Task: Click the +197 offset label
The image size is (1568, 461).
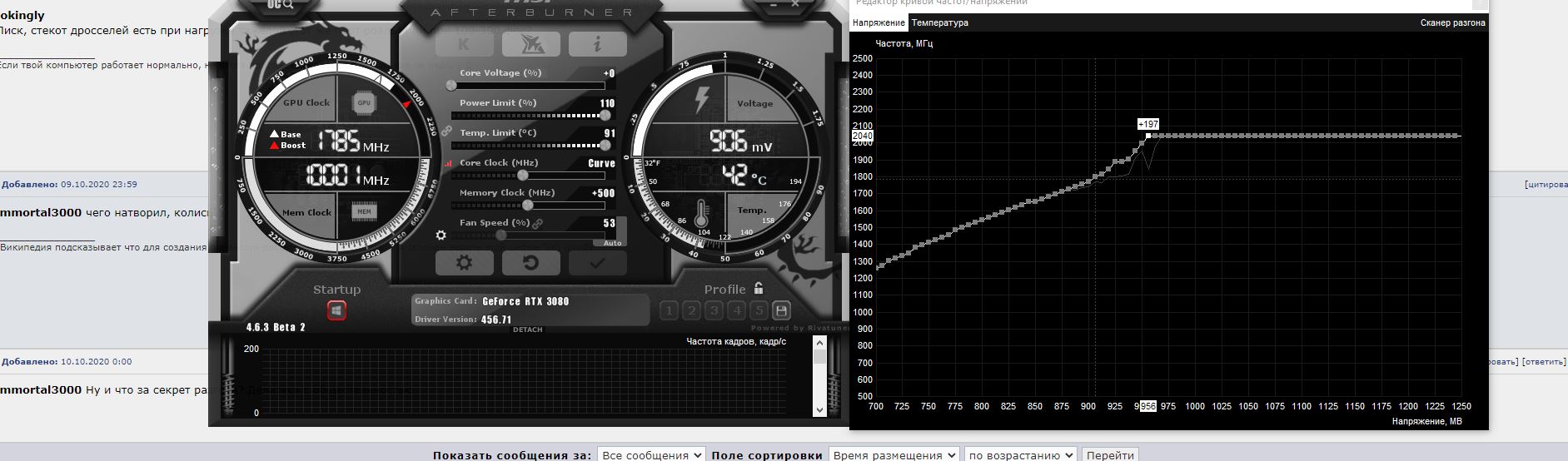Action: (1148, 124)
